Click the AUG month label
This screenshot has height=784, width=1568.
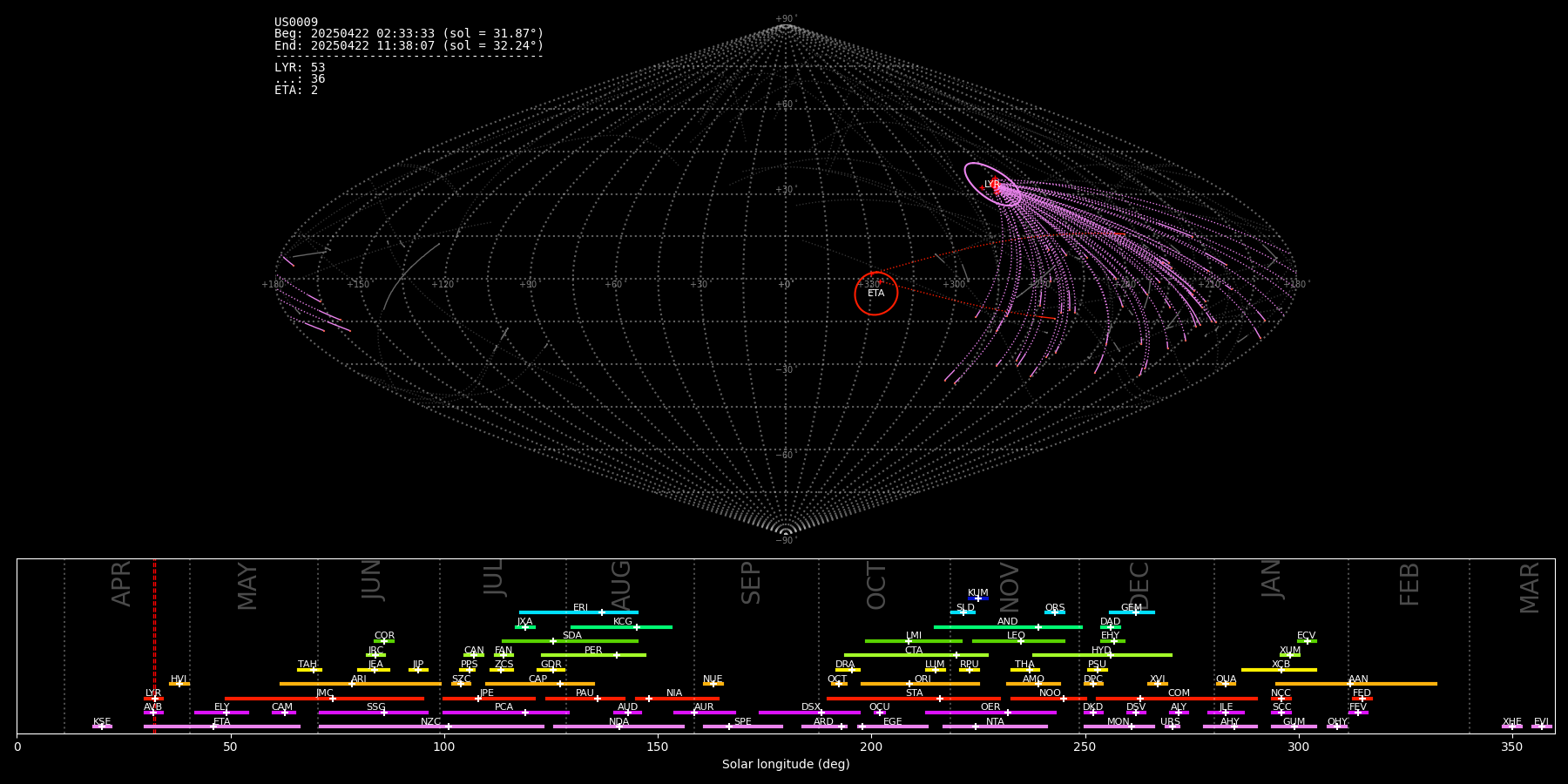point(620,584)
